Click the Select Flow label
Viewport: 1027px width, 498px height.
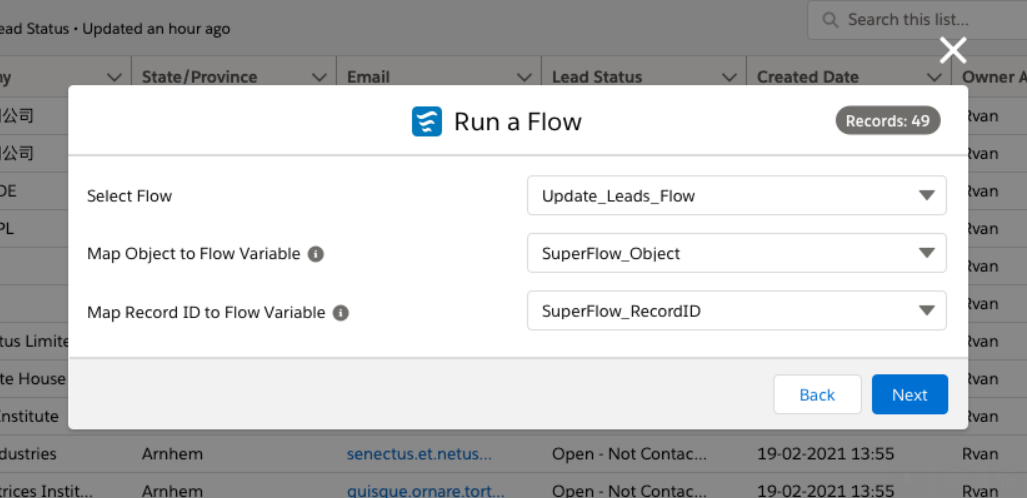129,195
